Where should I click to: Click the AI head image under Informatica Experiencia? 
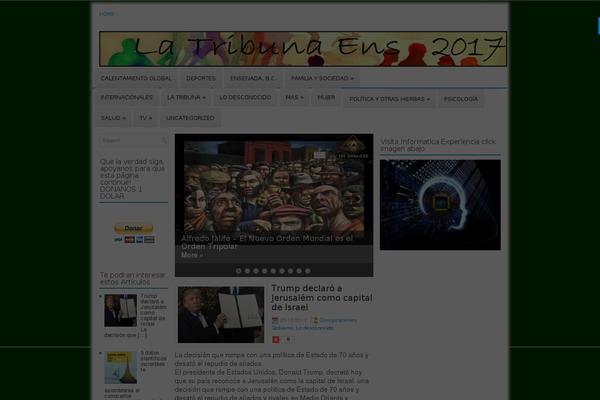point(440,205)
